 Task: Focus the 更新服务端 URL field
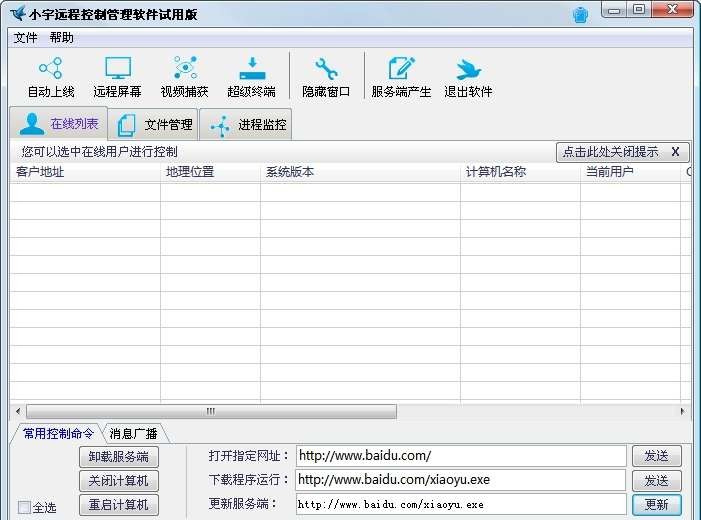pos(461,504)
